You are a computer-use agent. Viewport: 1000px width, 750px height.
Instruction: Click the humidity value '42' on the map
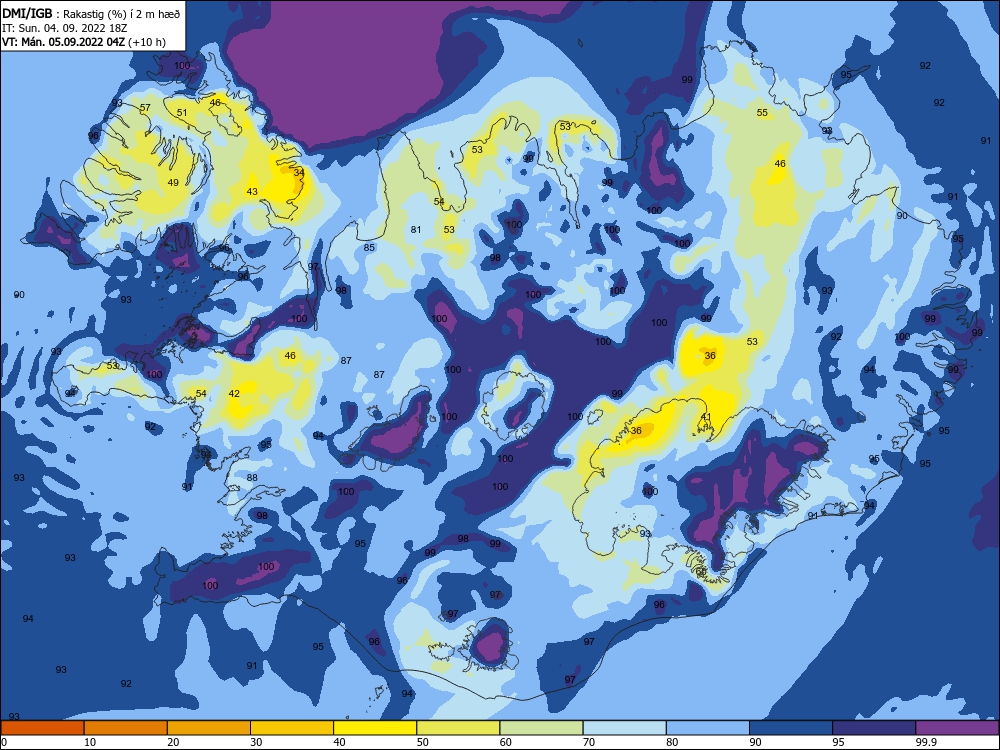234,393
